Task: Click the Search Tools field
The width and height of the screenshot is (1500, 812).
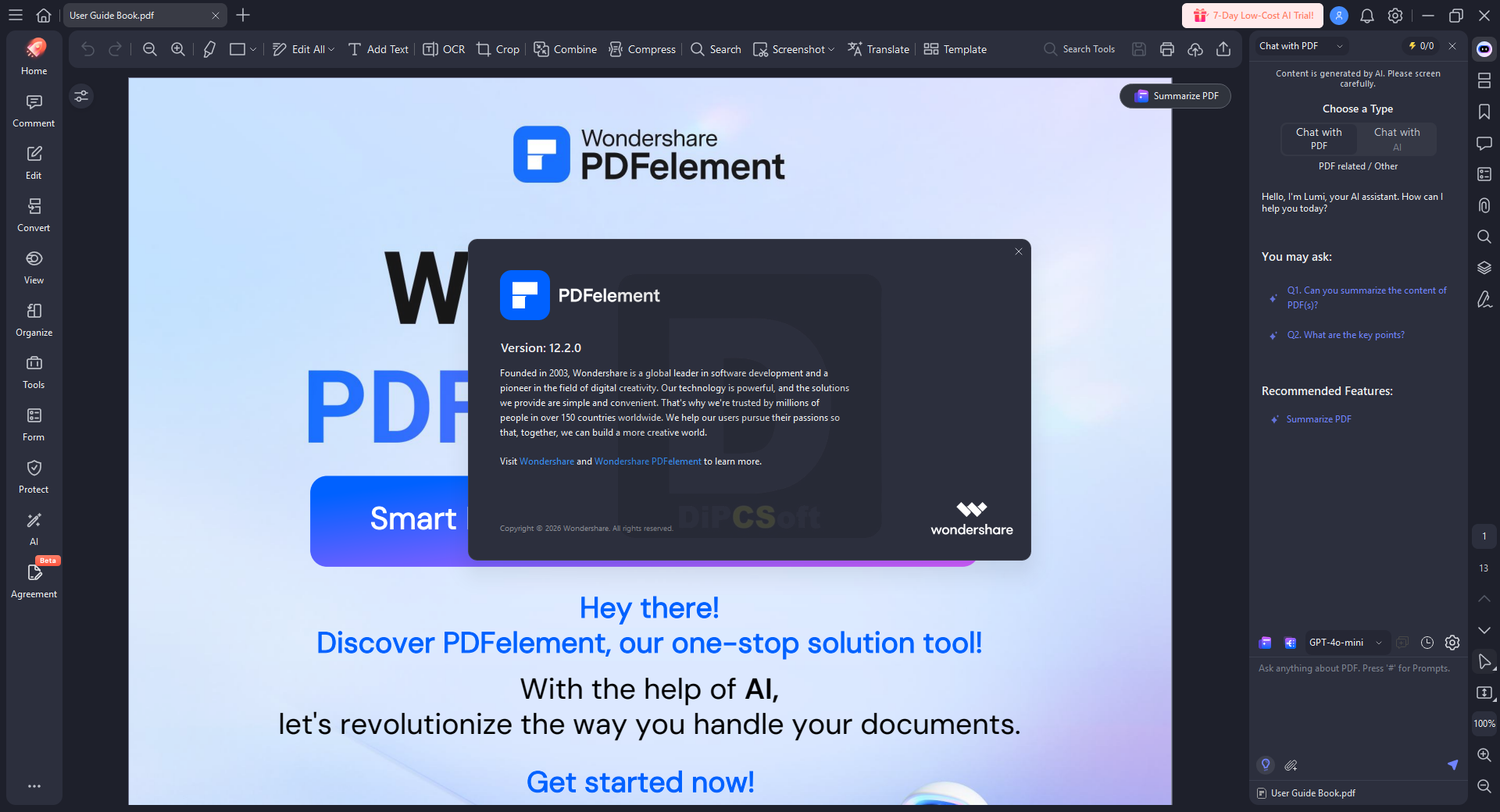Action: [1080, 49]
